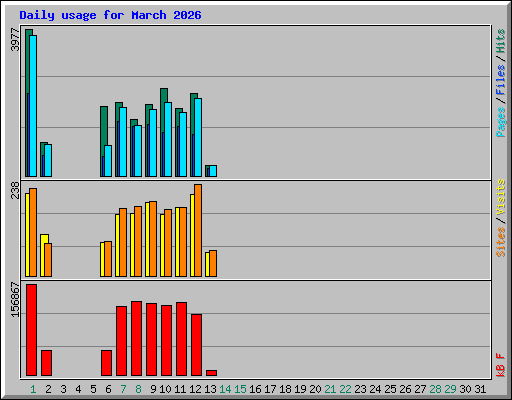Click day 8 on the x-axis
This screenshot has height=400, width=512.
(138, 389)
